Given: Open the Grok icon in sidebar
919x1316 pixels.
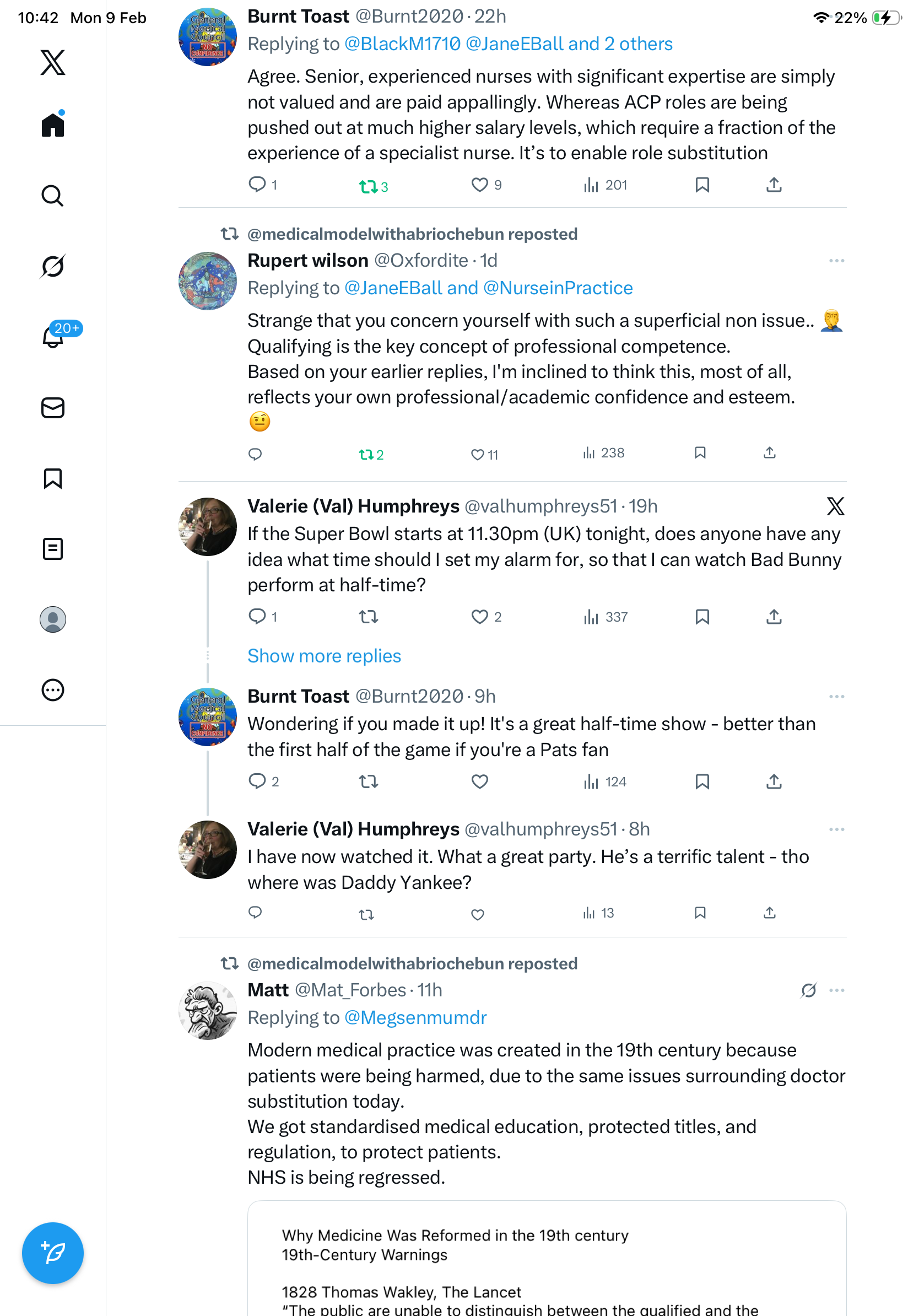Looking at the screenshot, I should coord(53,266).
